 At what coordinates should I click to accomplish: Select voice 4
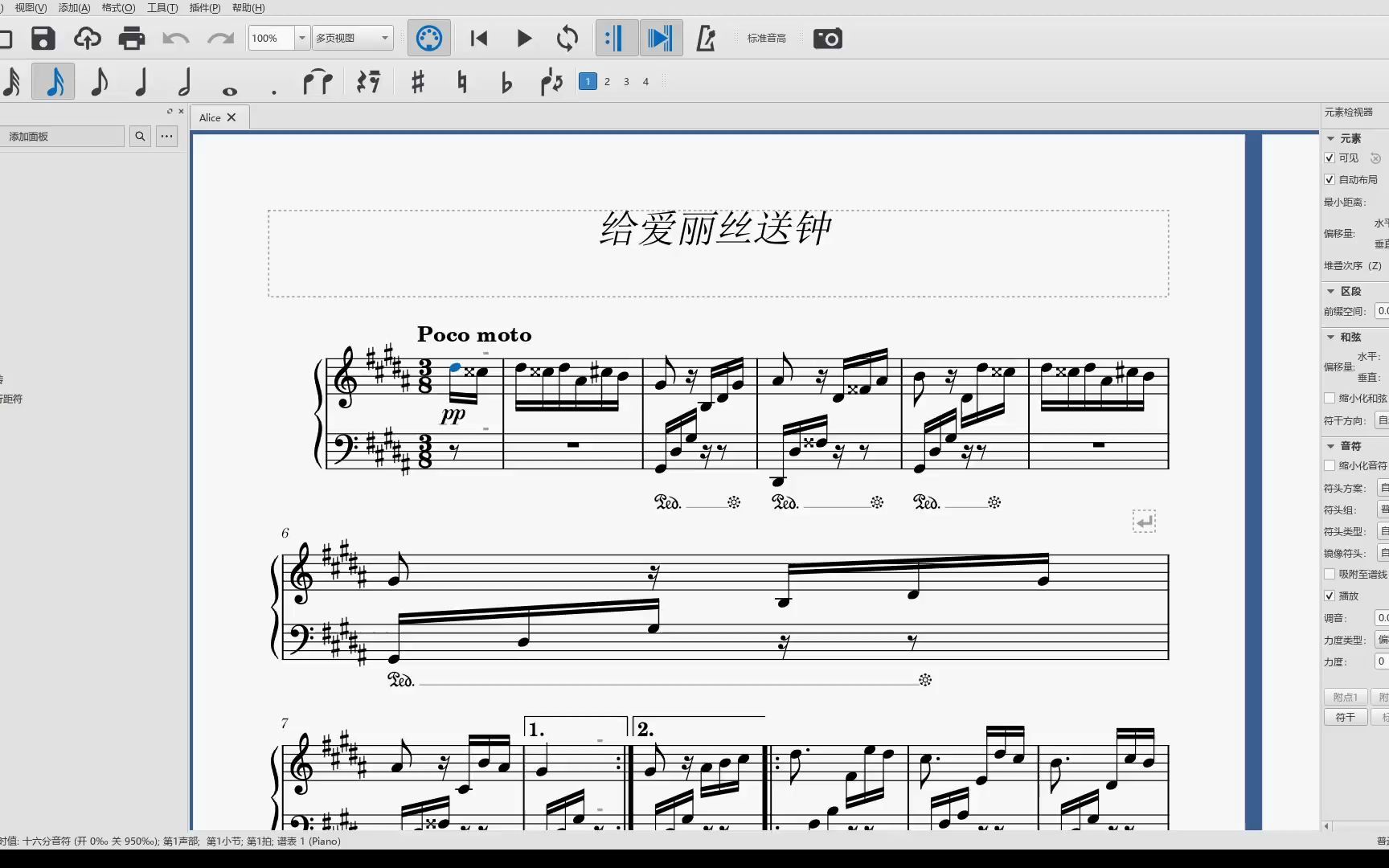point(645,81)
